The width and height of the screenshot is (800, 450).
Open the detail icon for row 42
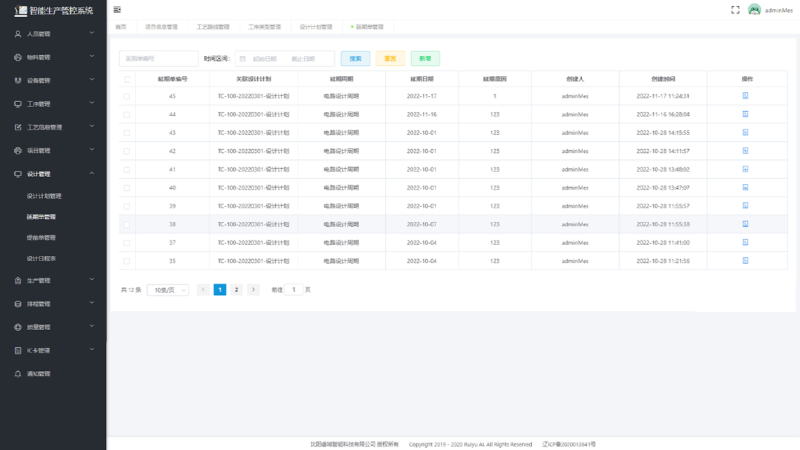[746, 151]
